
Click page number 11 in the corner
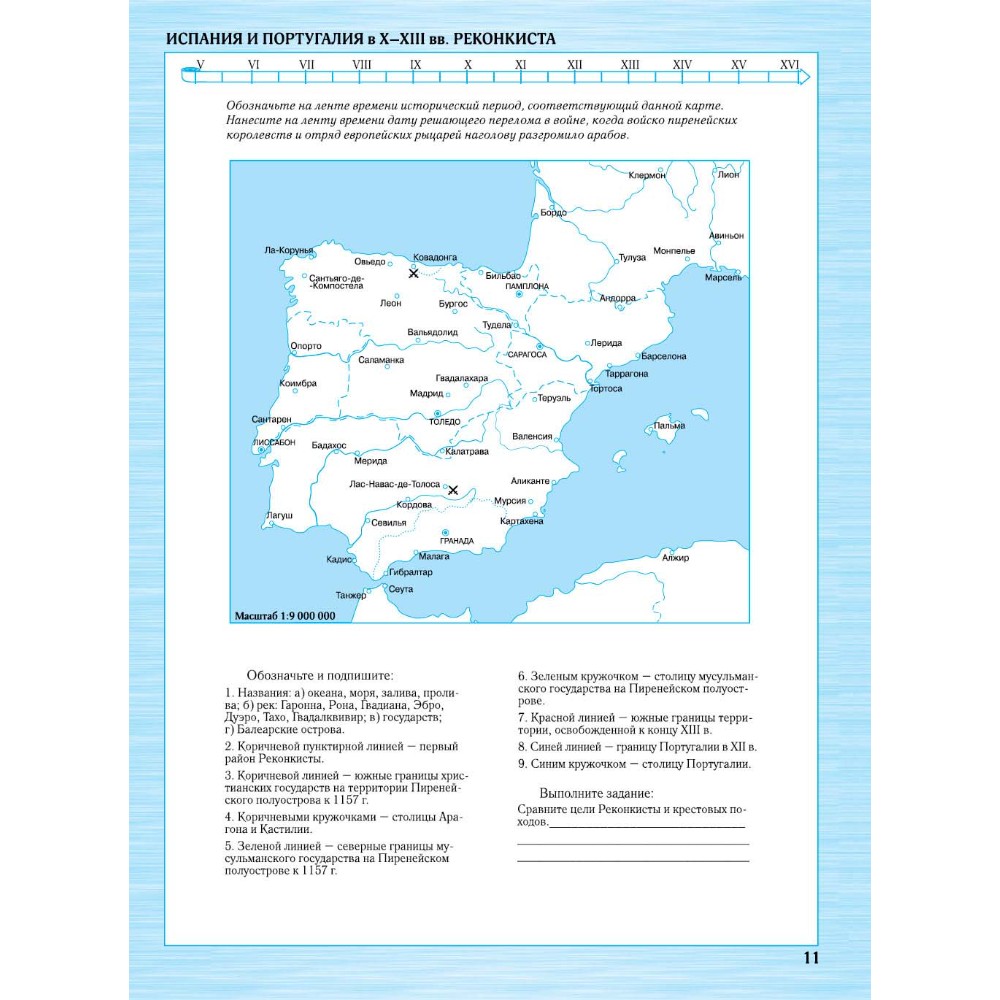click(x=811, y=958)
